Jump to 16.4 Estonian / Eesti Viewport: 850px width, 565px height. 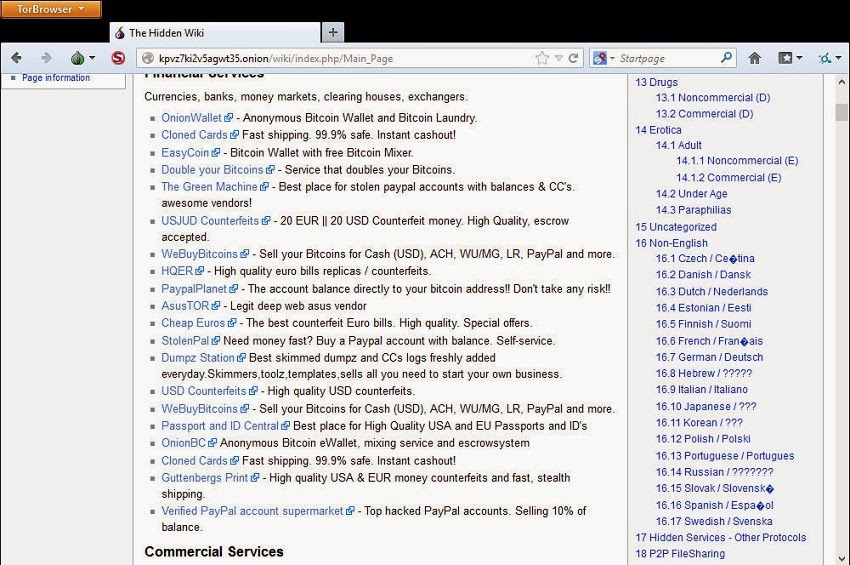pyautogui.click(x=704, y=307)
